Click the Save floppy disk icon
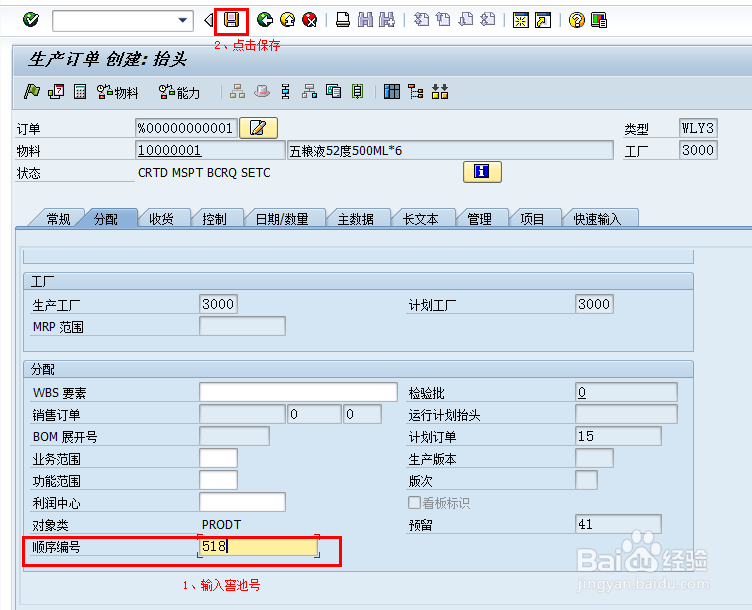 (232, 20)
